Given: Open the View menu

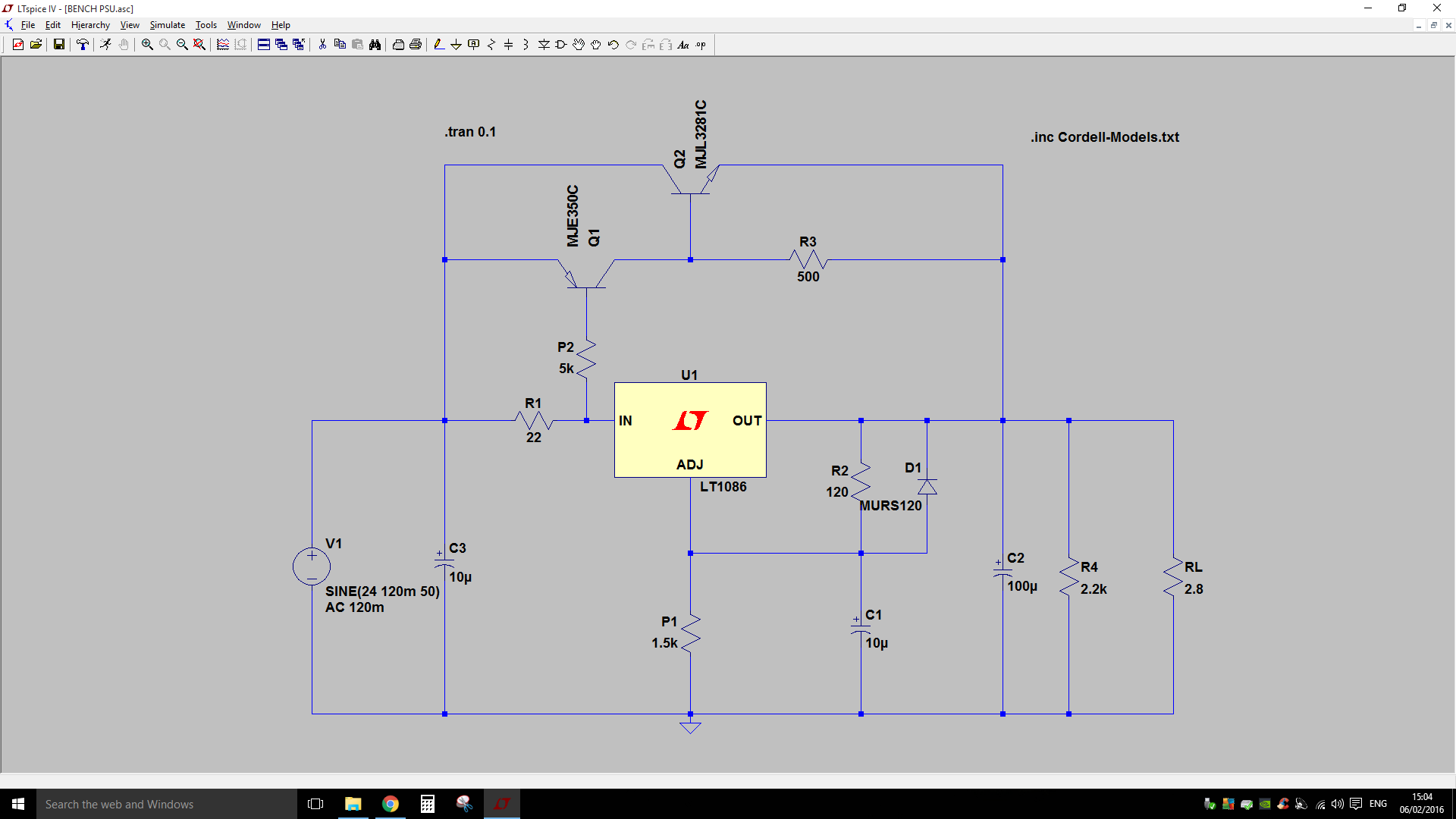Looking at the screenshot, I should 130,25.
